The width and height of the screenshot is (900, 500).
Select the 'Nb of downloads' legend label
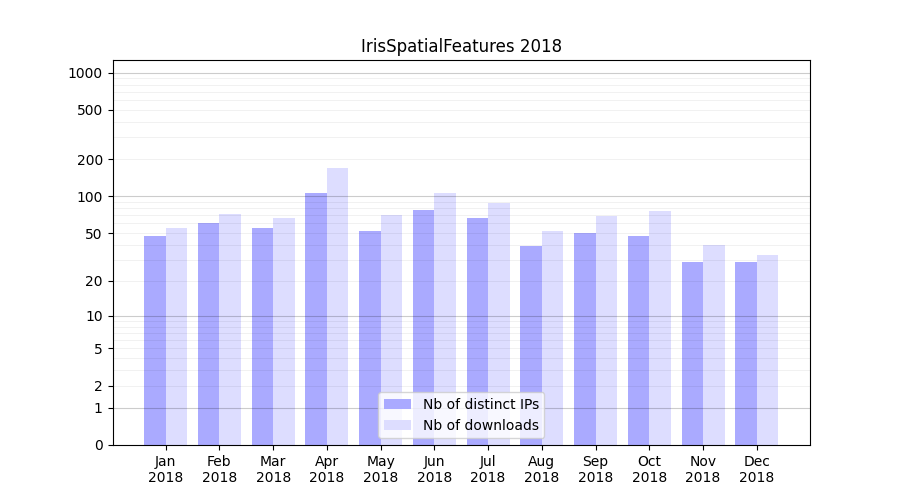coord(480,425)
